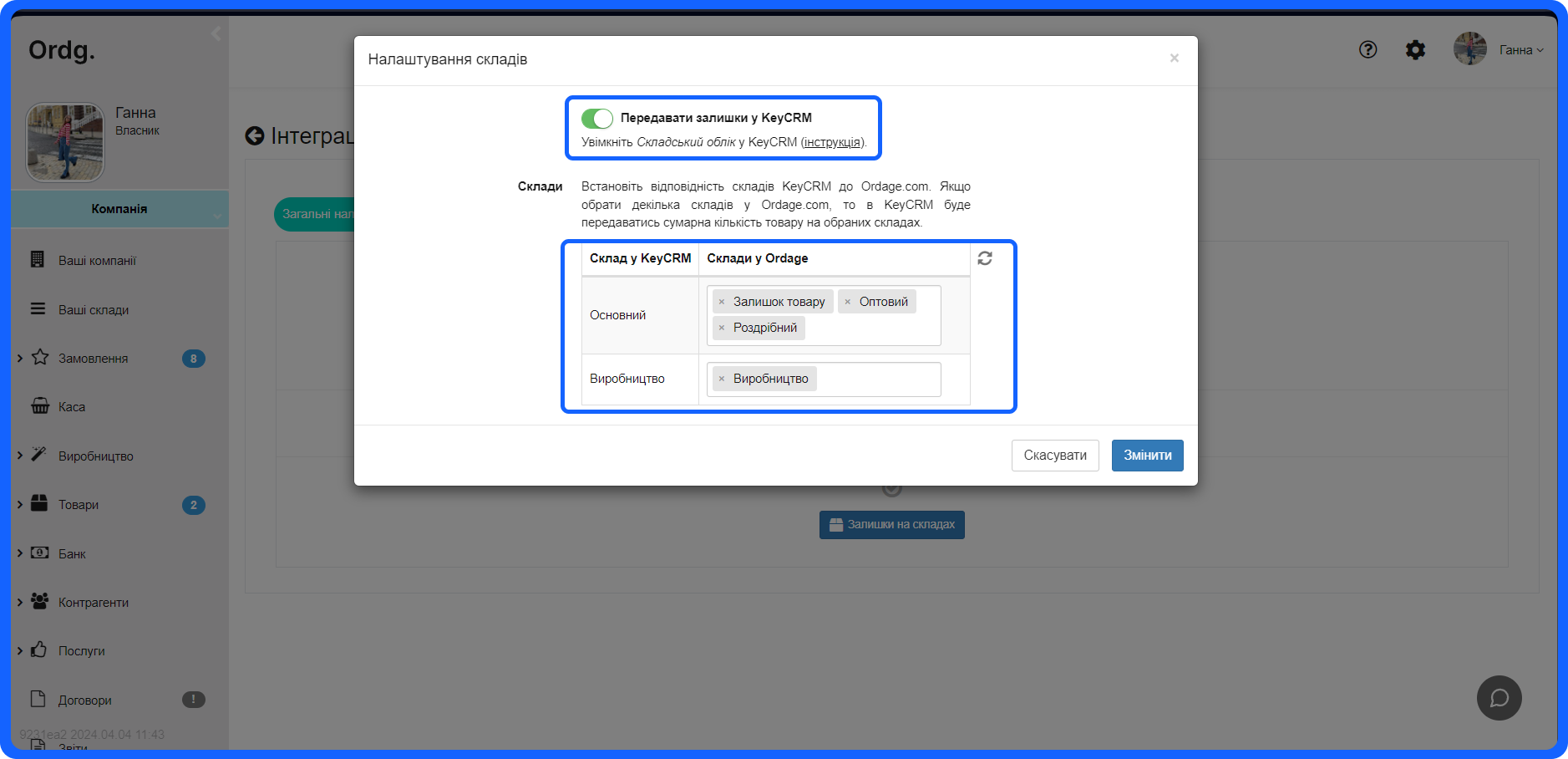The height and width of the screenshot is (759, 1568).
Task: Toggle the stock transfer to KeyCRM switch
Action: (596, 119)
